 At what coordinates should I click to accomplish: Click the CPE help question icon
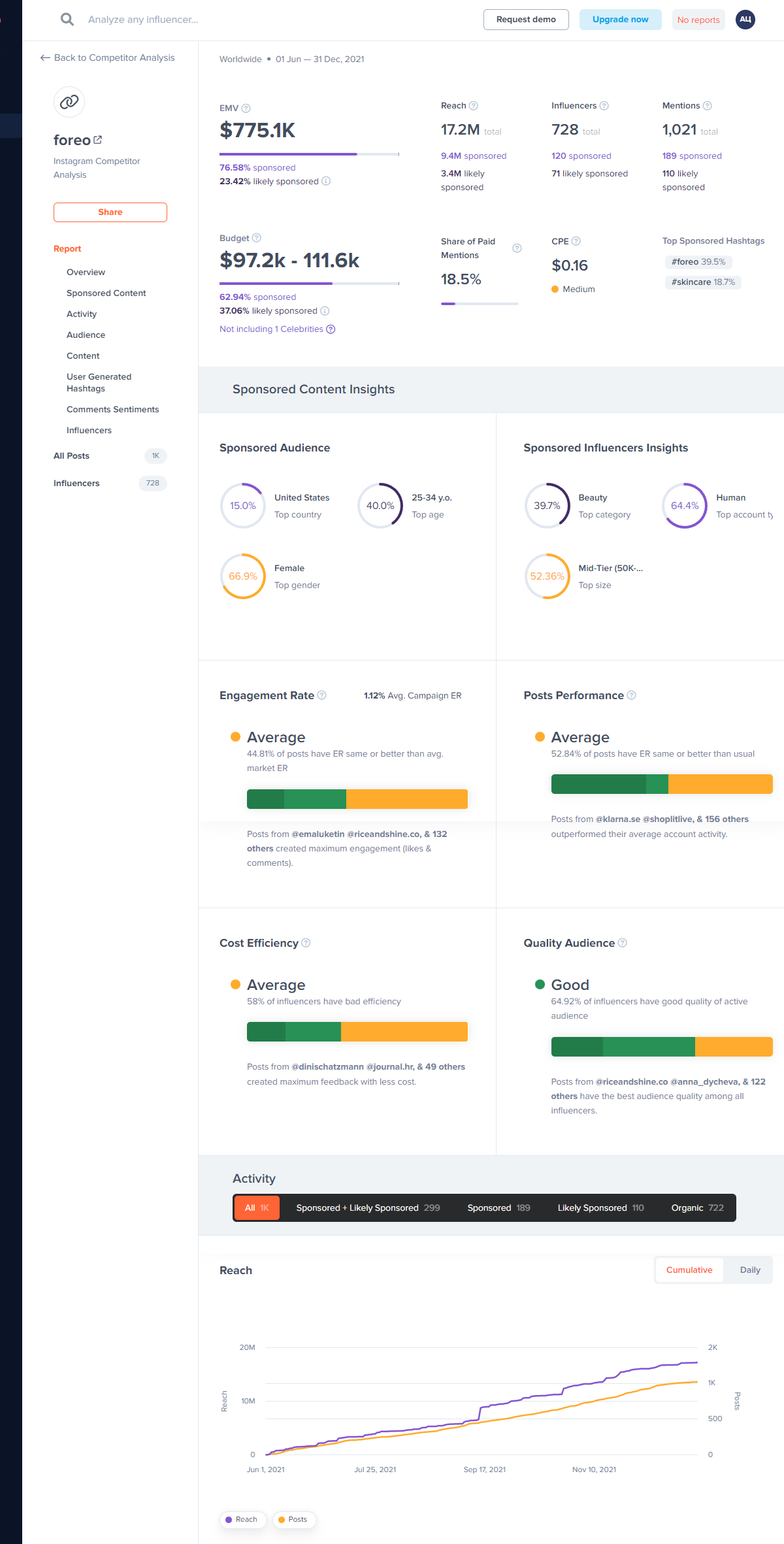pyautogui.click(x=576, y=241)
